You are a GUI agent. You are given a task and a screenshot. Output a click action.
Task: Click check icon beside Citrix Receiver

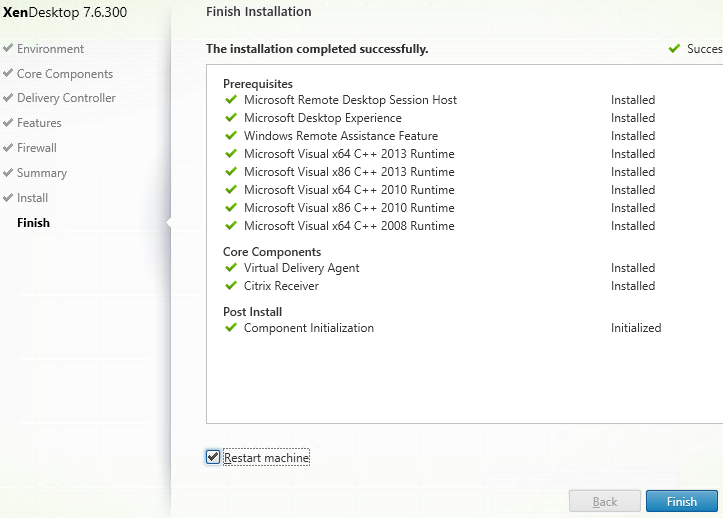click(x=231, y=286)
